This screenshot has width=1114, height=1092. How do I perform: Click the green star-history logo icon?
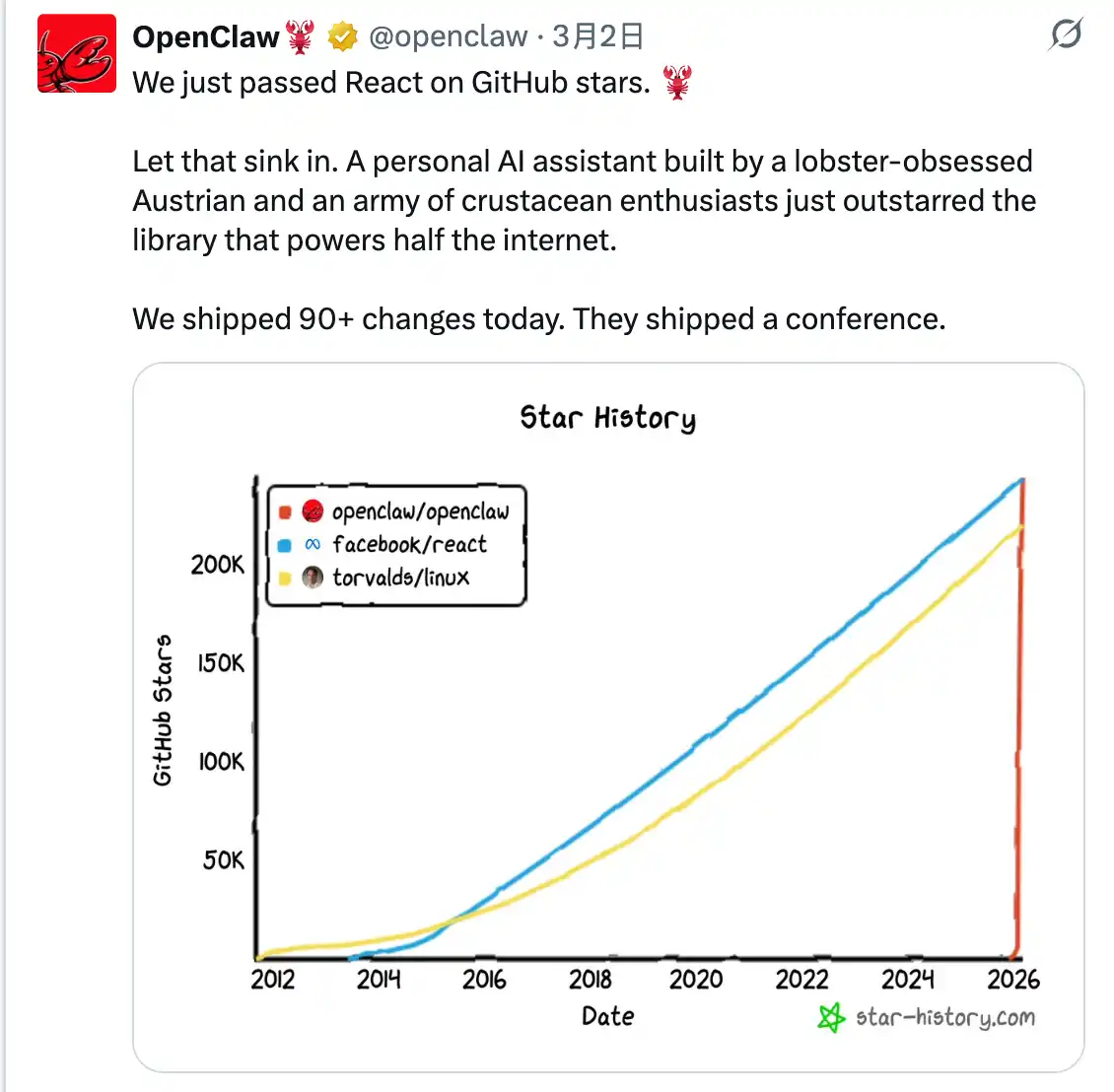(x=831, y=1017)
